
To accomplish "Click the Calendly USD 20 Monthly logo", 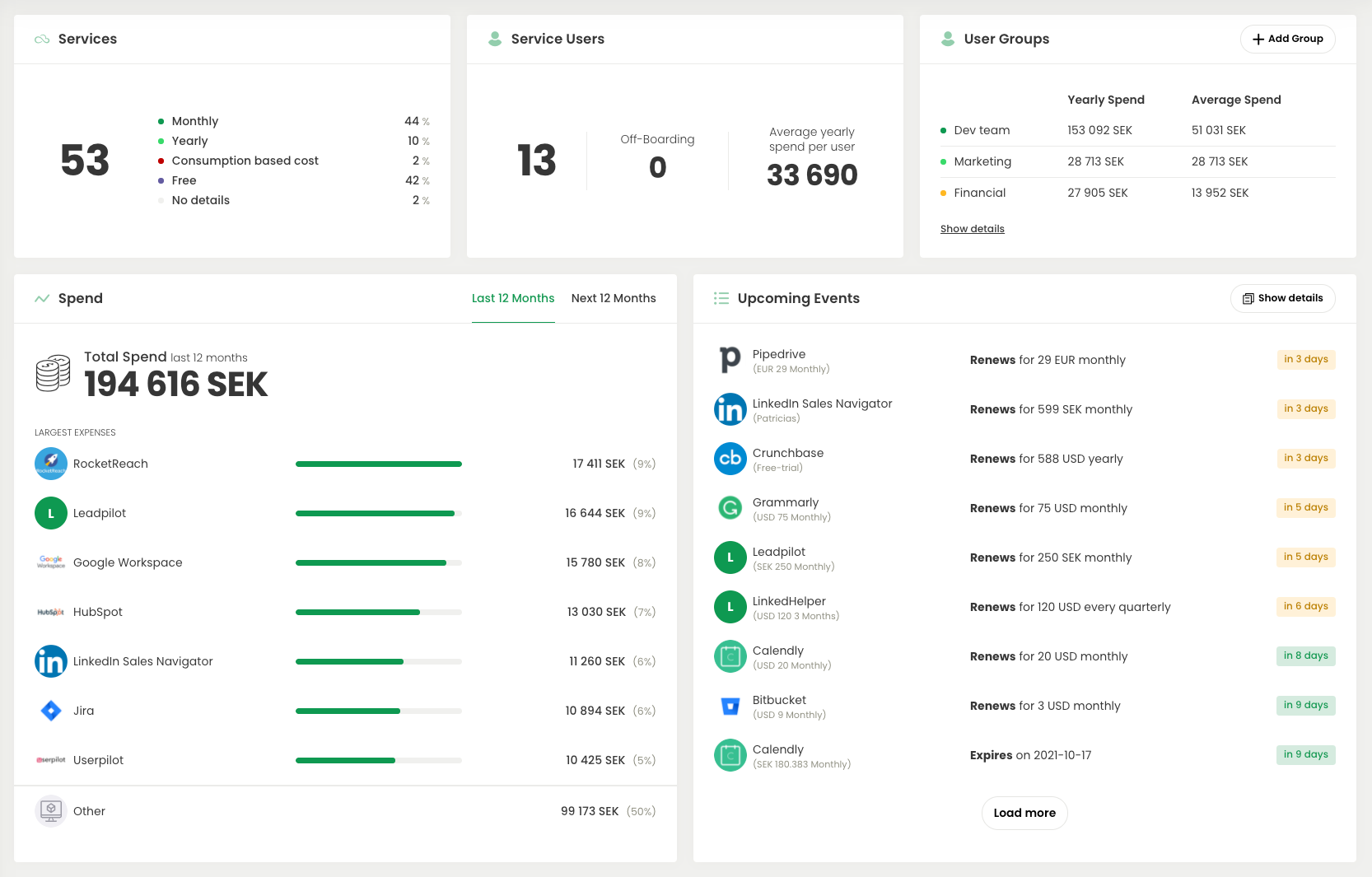I will (730, 656).
